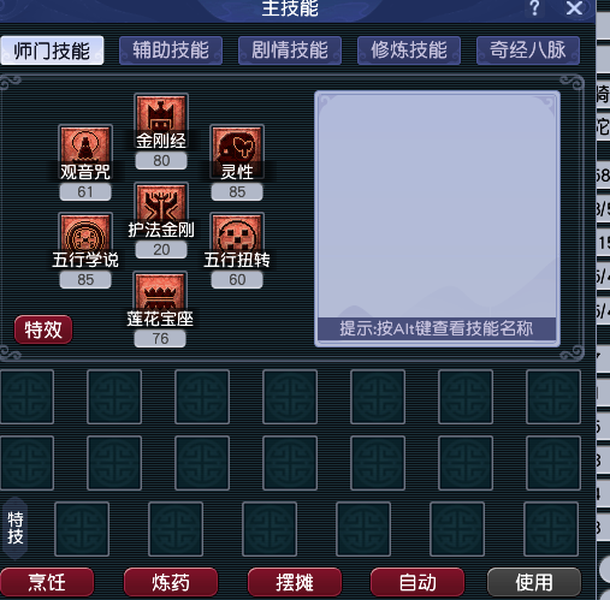Open the 修炼技能 tab
610x600 pixels.
pos(409,50)
